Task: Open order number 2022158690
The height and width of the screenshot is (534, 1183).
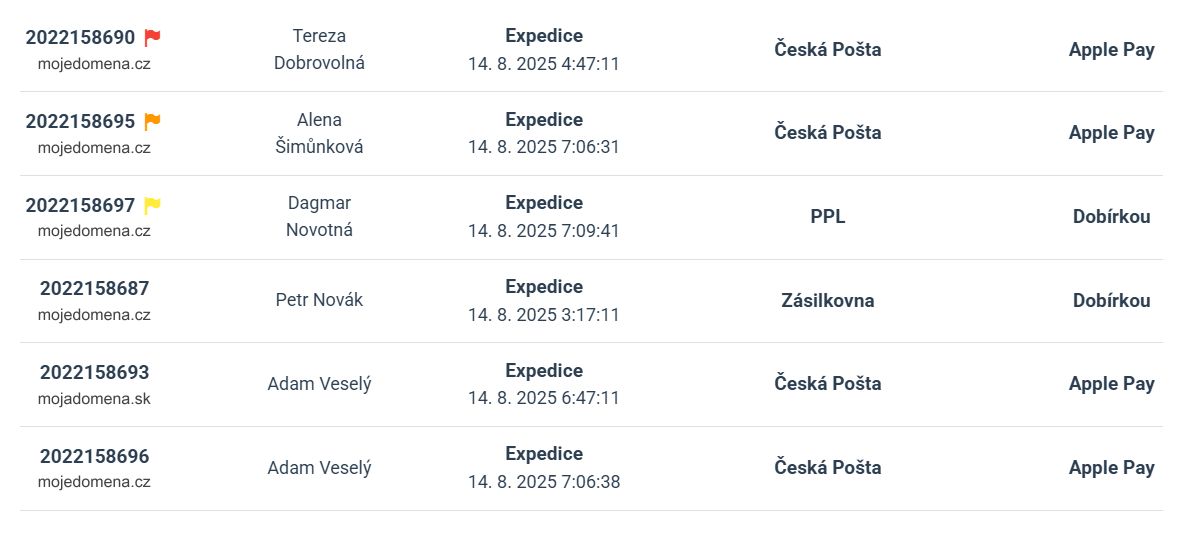Action: (x=80, y=38)
